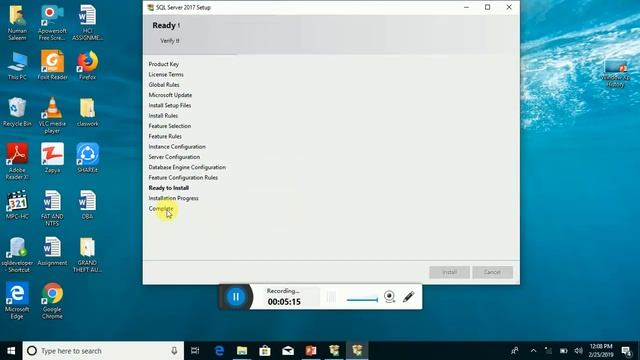The height and width of the screenshot is (360, 640).
Task: Select the SHAREit desktop shortcut
Action: pyautogui.click(x=87, y=158)
